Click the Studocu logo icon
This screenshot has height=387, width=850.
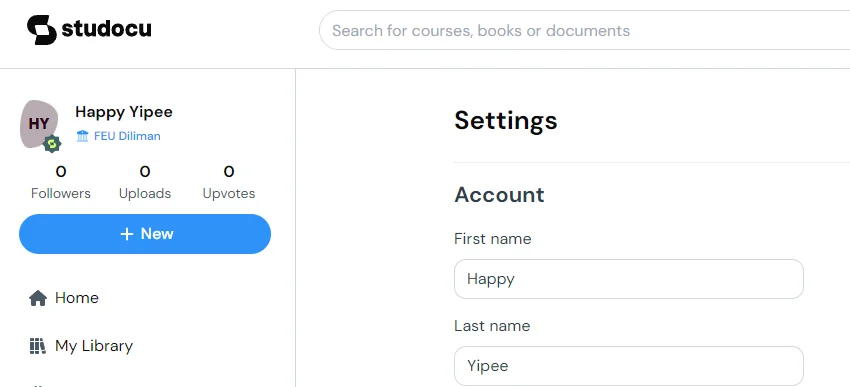tap(42, 30)
